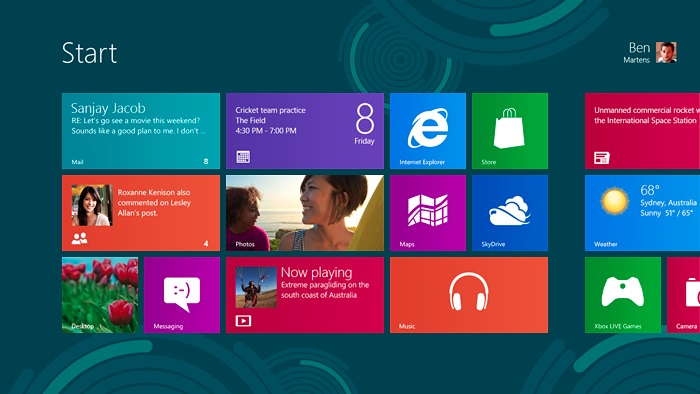The height and width of the screenshot is (394, 700).
Task: Click Roxanne Kenison's profile photo
Action: tap(92, 205)
